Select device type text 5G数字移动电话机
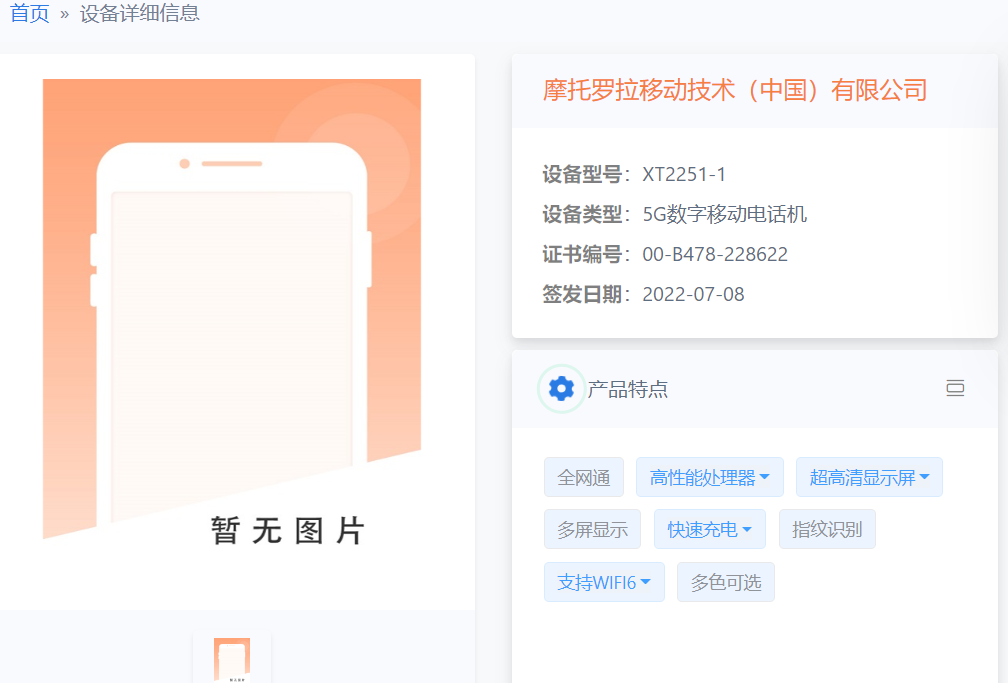1008x683 pixels. [724, 214]
